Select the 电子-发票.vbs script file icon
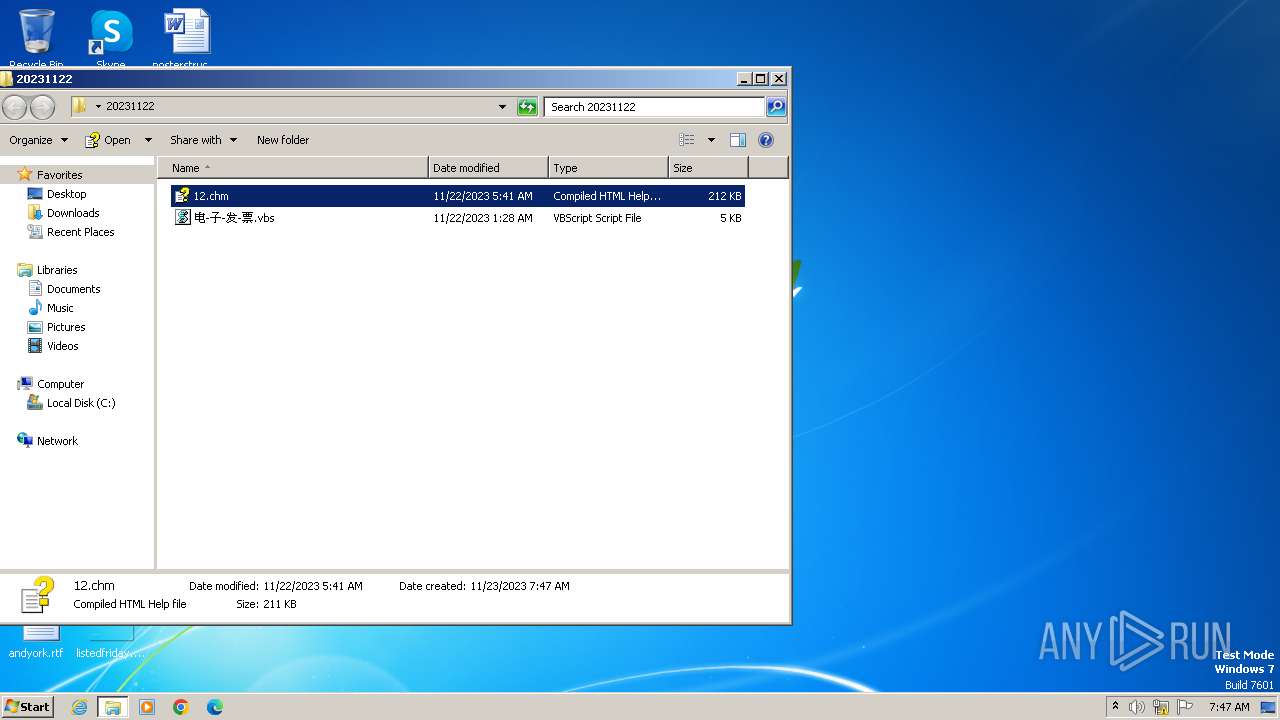The image size is (1280, 720). (183, 217)
